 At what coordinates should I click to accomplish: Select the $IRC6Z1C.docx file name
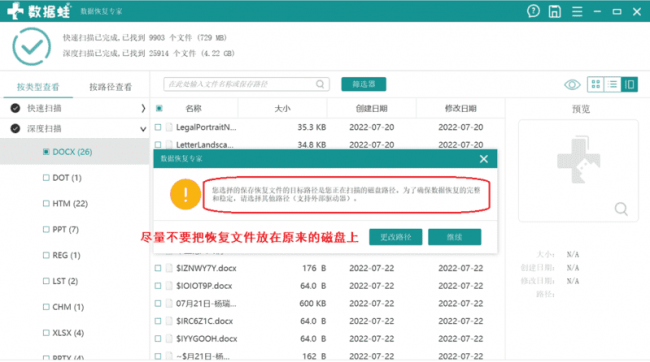pyautogui.click(x=204, y=321)
